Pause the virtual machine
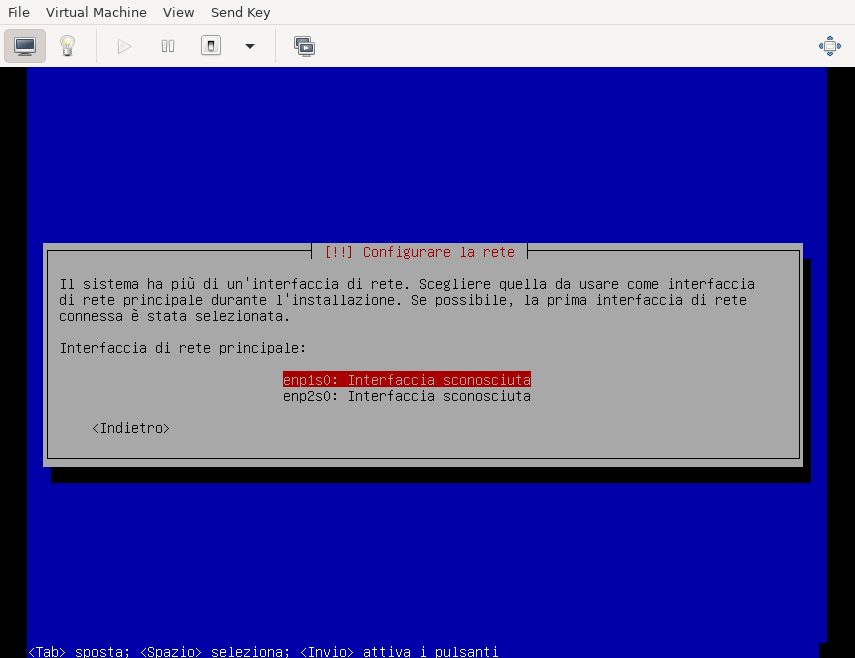The width and height of the screenshot is (855, 658). coord(168,46)
